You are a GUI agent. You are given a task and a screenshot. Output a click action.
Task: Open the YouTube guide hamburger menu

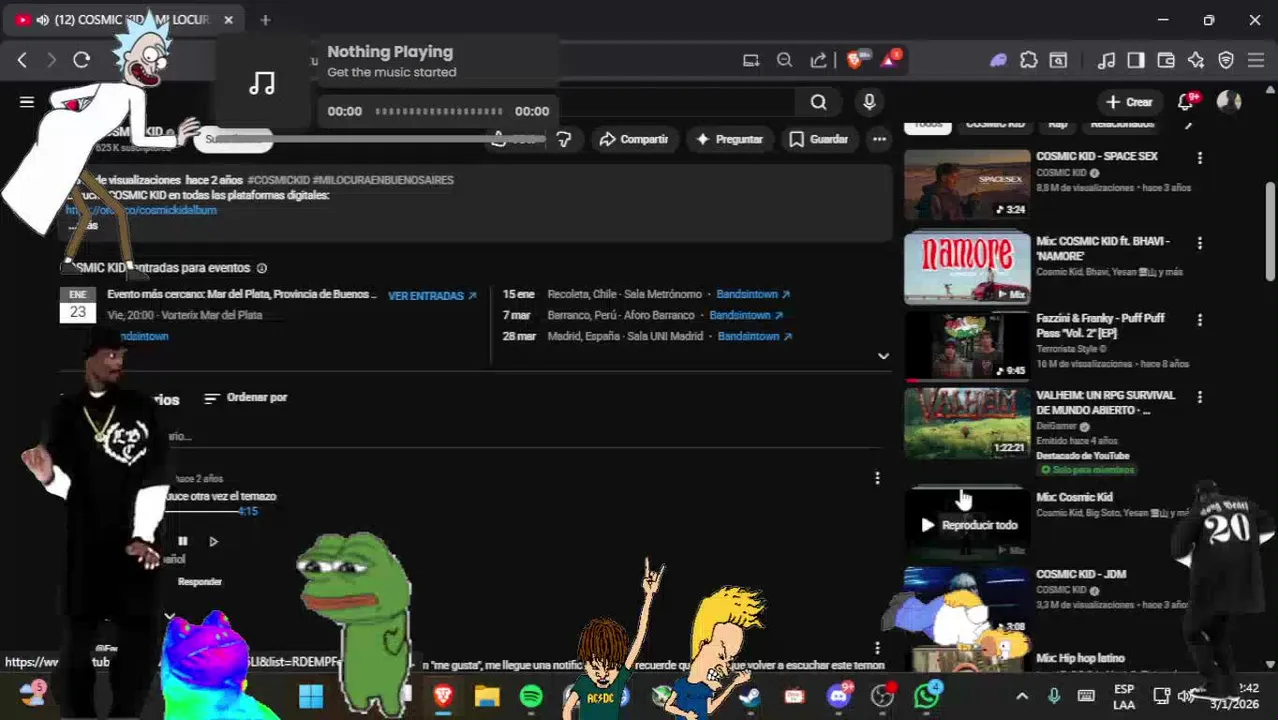(27, 102)
